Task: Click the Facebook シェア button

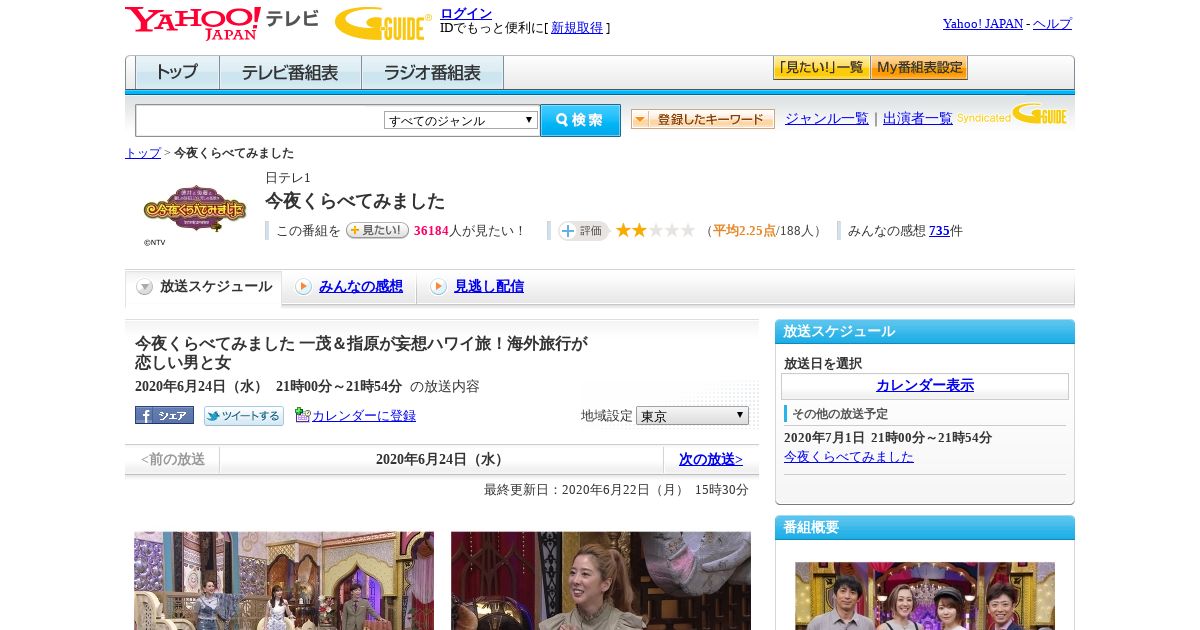Action: (x=164, y=415)
